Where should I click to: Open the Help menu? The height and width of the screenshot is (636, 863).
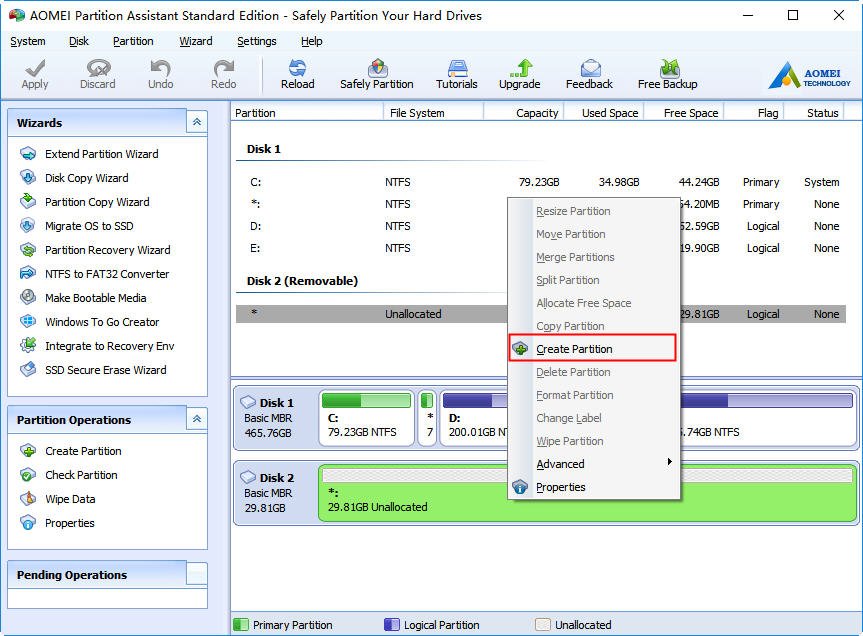click(312, 41)
